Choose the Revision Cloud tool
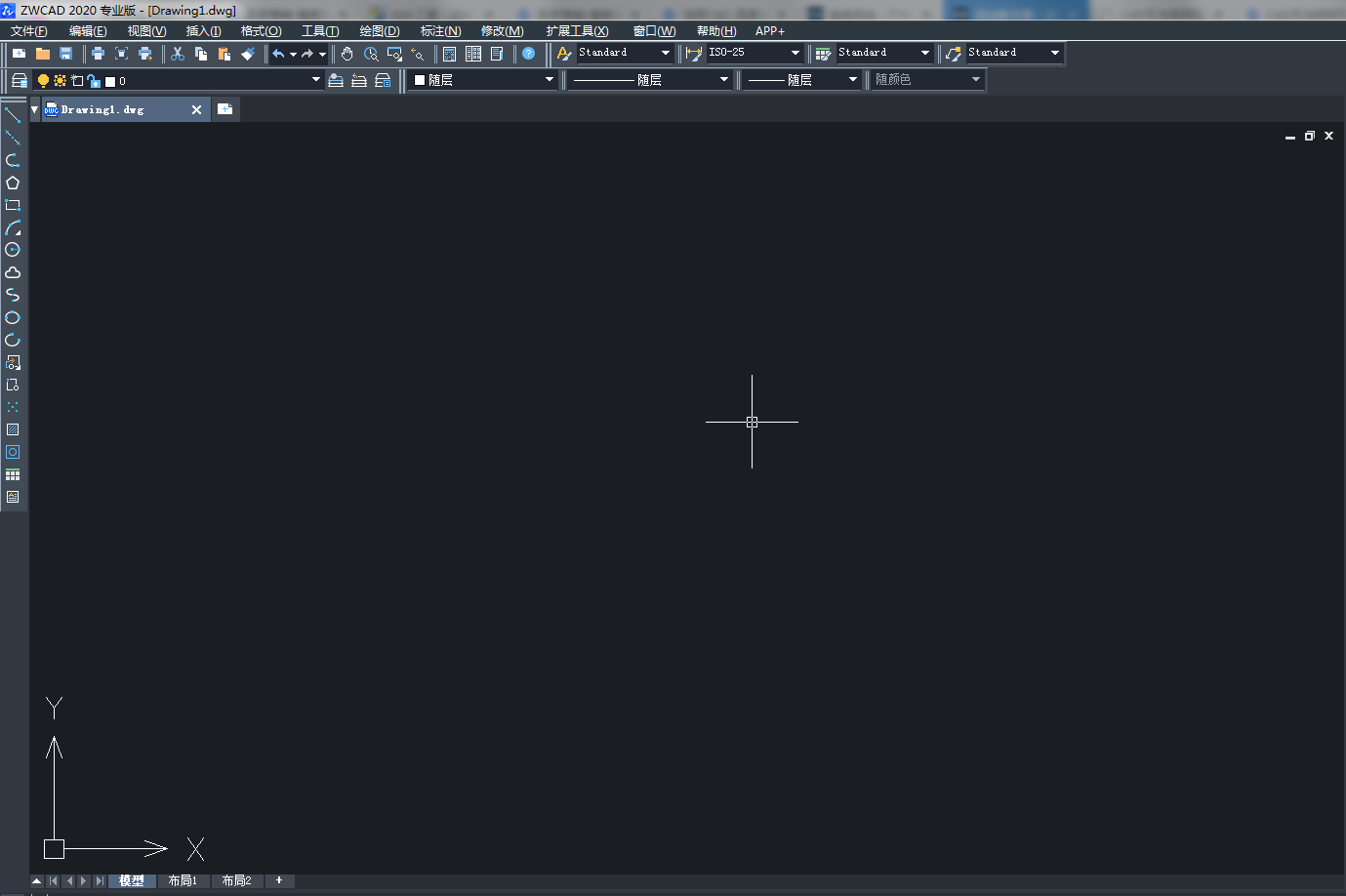Viewport: 1346px width, 896px height. pos(13,272)
